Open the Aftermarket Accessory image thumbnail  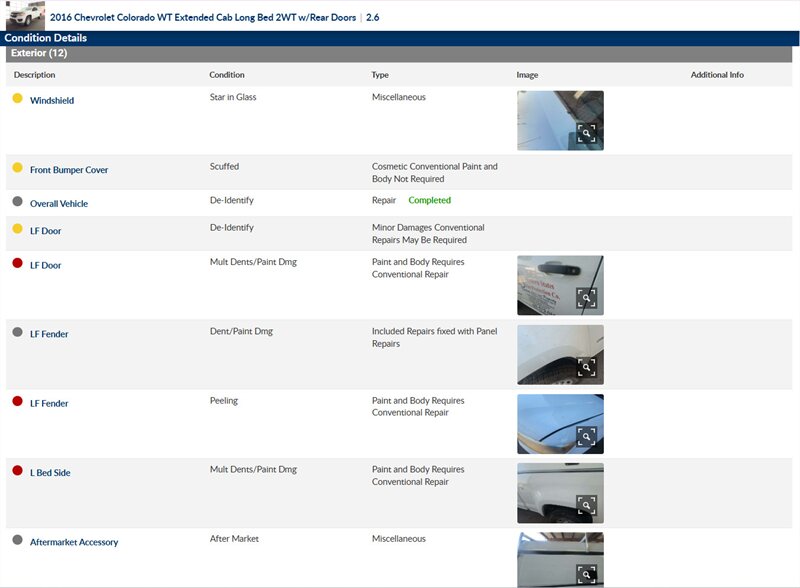[x=560, y=560]
